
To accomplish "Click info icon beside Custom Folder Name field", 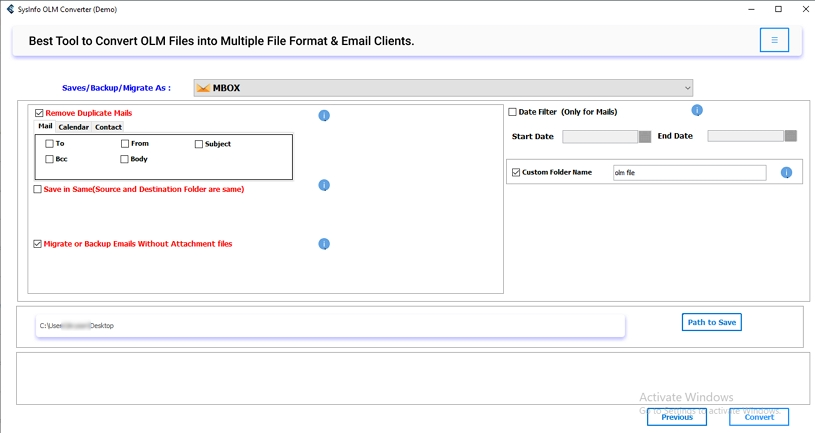I will (x=786, y=173).
